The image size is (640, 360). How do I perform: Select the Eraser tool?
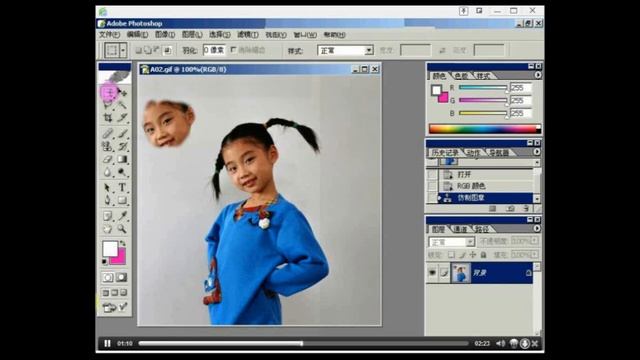[108, 159]
